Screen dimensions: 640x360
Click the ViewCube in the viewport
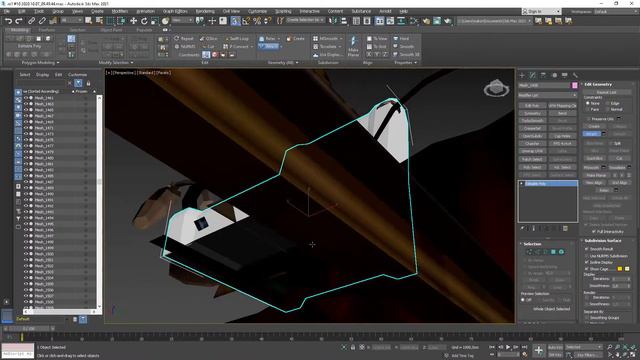coord(496,87)
